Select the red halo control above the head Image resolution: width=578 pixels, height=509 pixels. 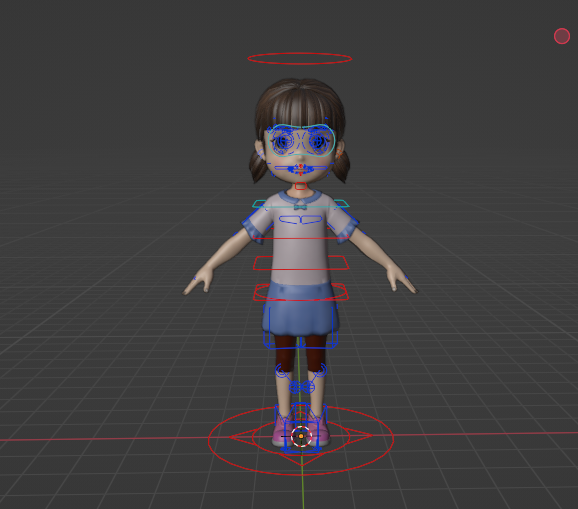(x=300, y=59)
